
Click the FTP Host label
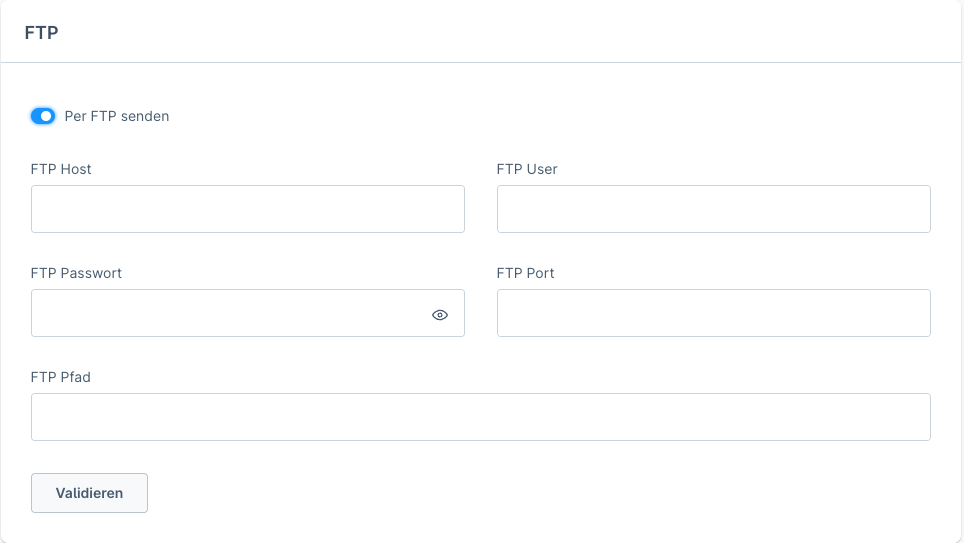click(x=61, y=169)
